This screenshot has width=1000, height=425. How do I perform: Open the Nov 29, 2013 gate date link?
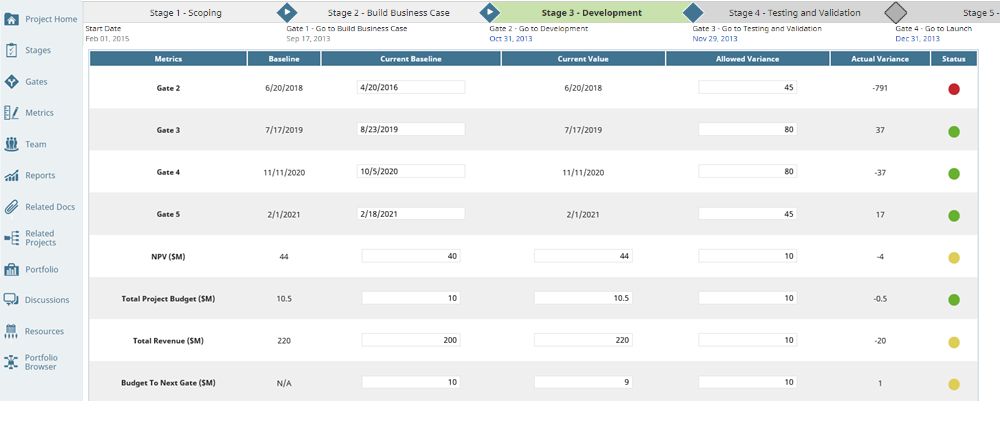(715, 39)
